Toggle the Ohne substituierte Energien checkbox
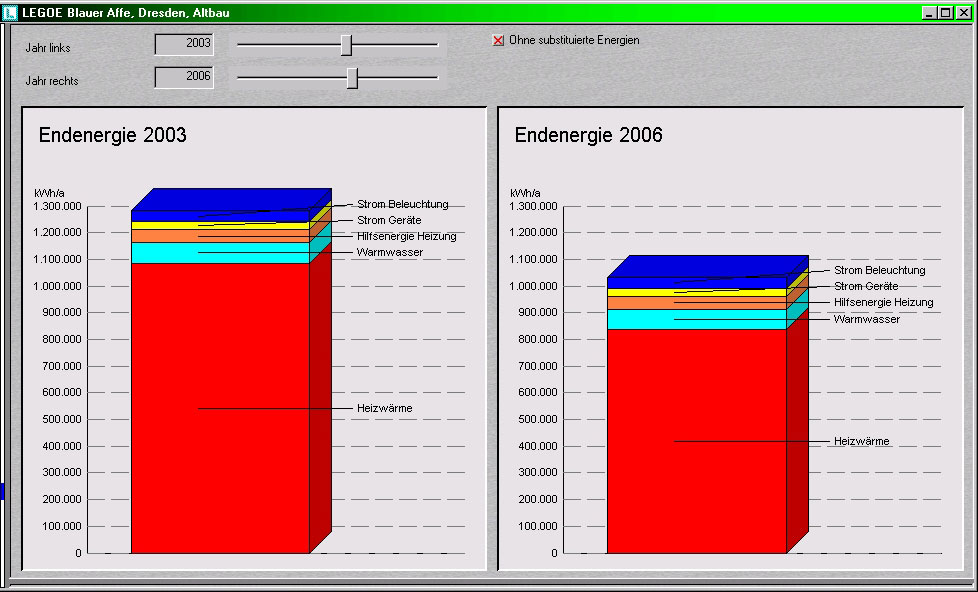Viewport: 978px width, 592px height. pyautogui.click(x=499, y=41)
